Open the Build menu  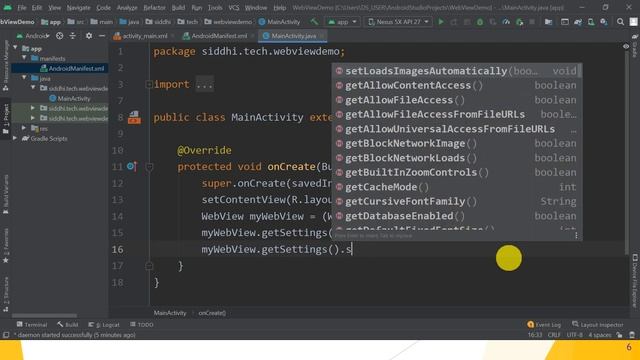[x=178, y=7]
